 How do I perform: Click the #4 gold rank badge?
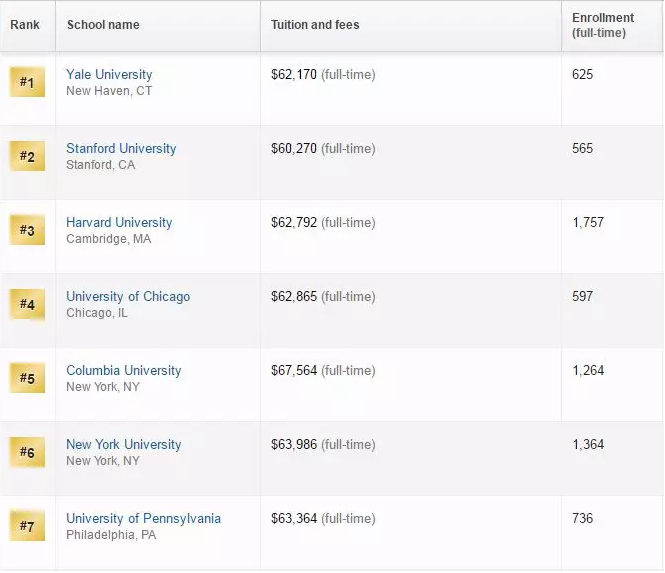(27, 304)
